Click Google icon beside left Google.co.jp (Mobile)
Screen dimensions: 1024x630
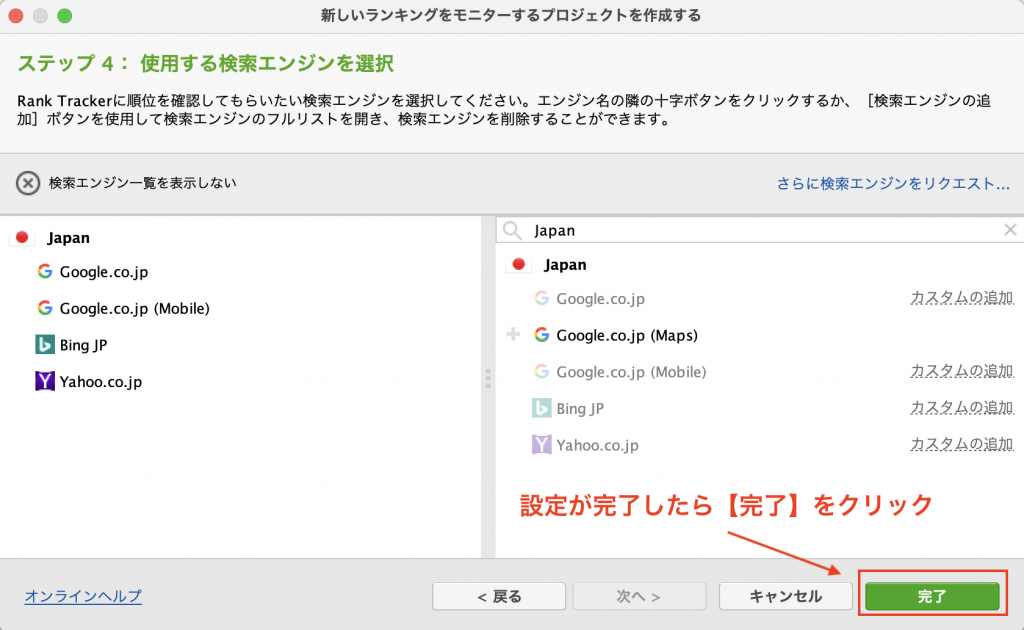44,307
